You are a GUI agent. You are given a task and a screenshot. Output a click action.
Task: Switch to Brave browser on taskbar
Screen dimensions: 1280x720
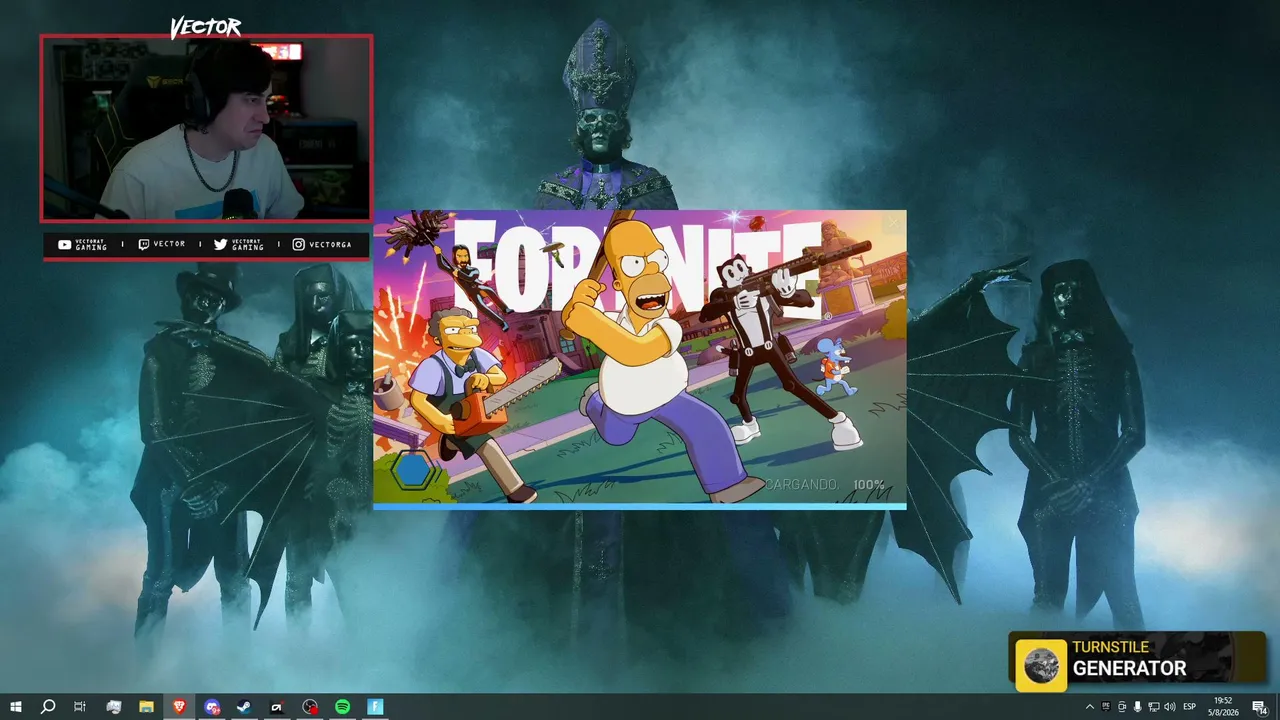tap(179, 707)
